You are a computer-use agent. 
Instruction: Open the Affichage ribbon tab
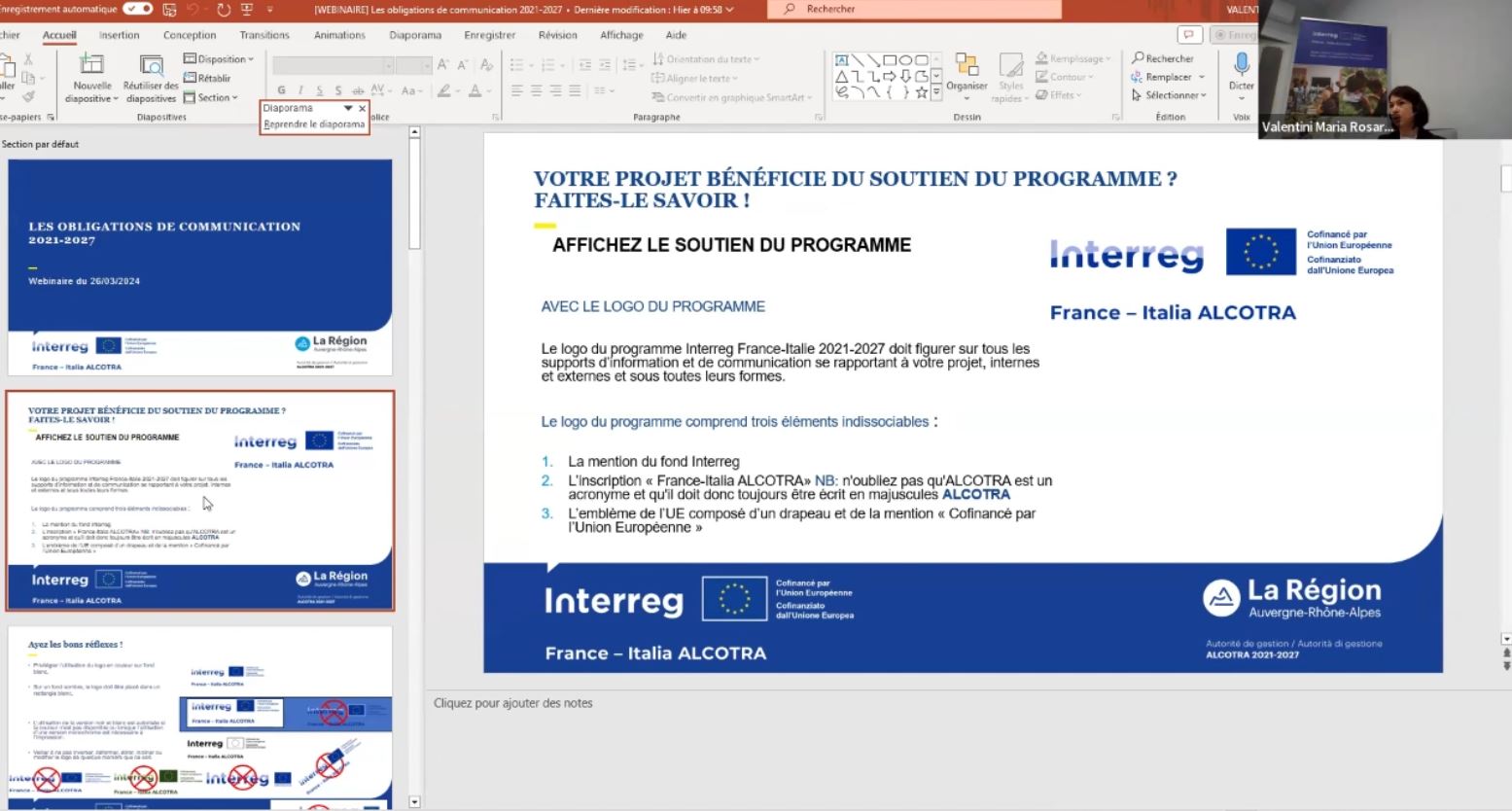coord(621,35)
